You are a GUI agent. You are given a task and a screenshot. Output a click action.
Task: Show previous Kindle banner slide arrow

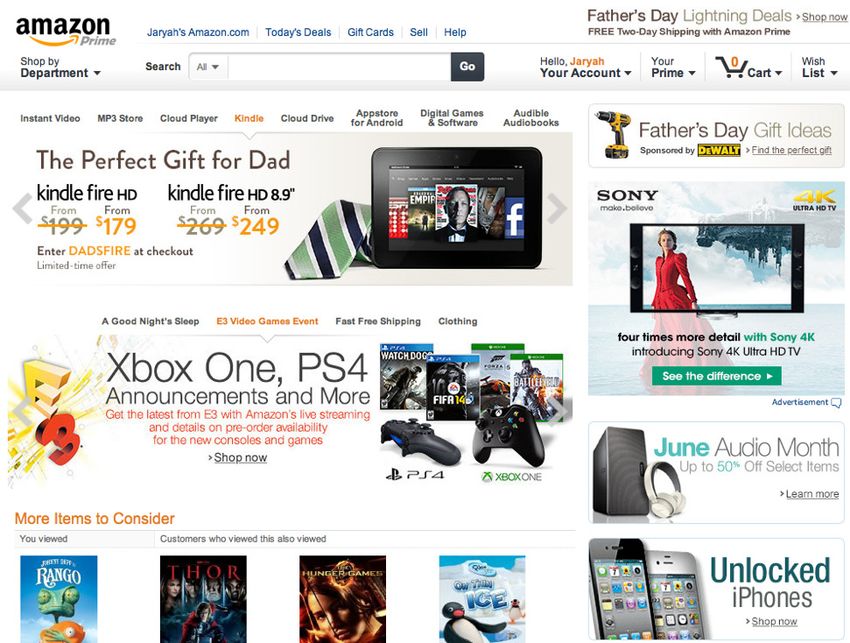click(23, 208)
